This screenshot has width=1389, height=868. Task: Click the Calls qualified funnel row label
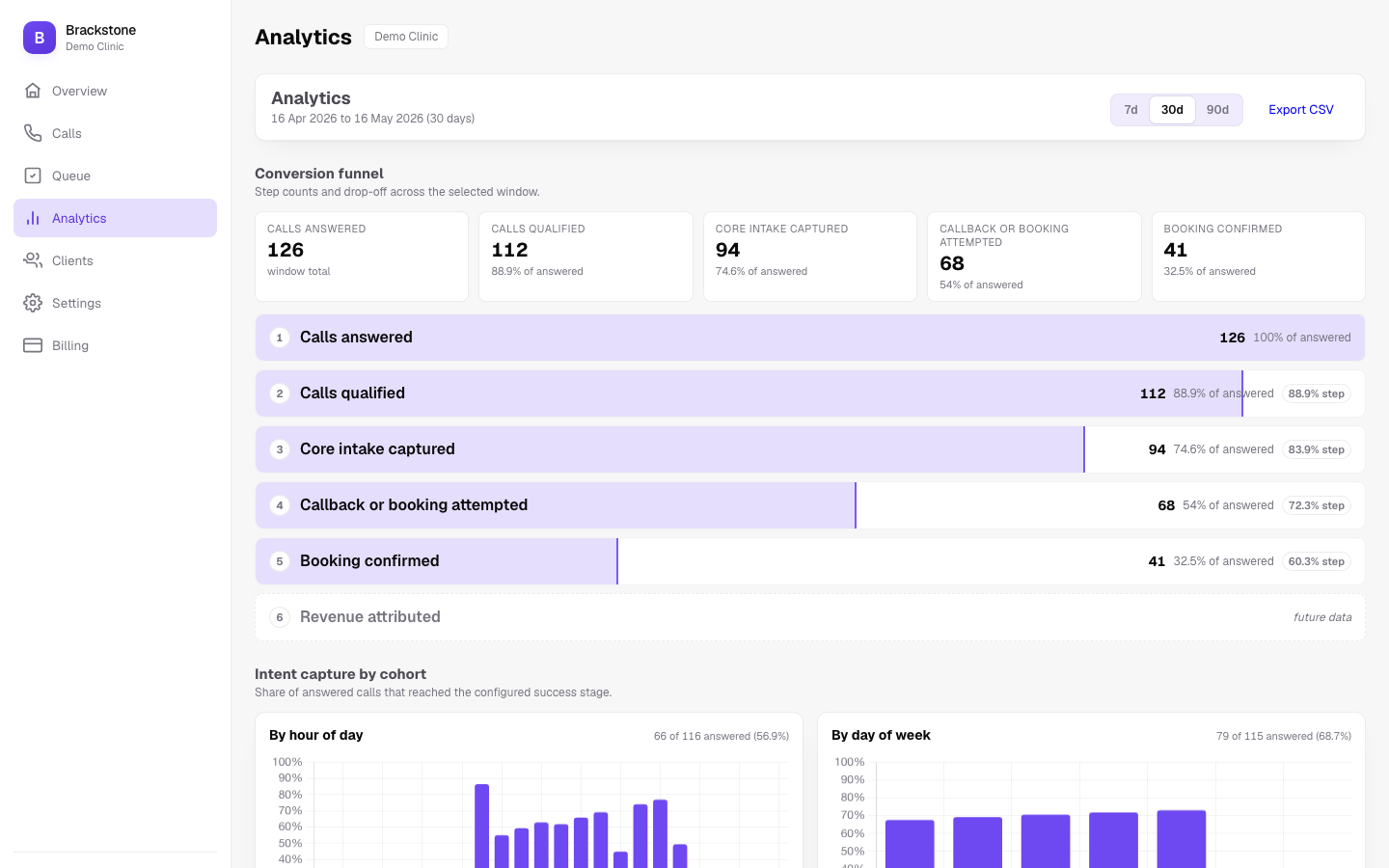tap(352, 393)
